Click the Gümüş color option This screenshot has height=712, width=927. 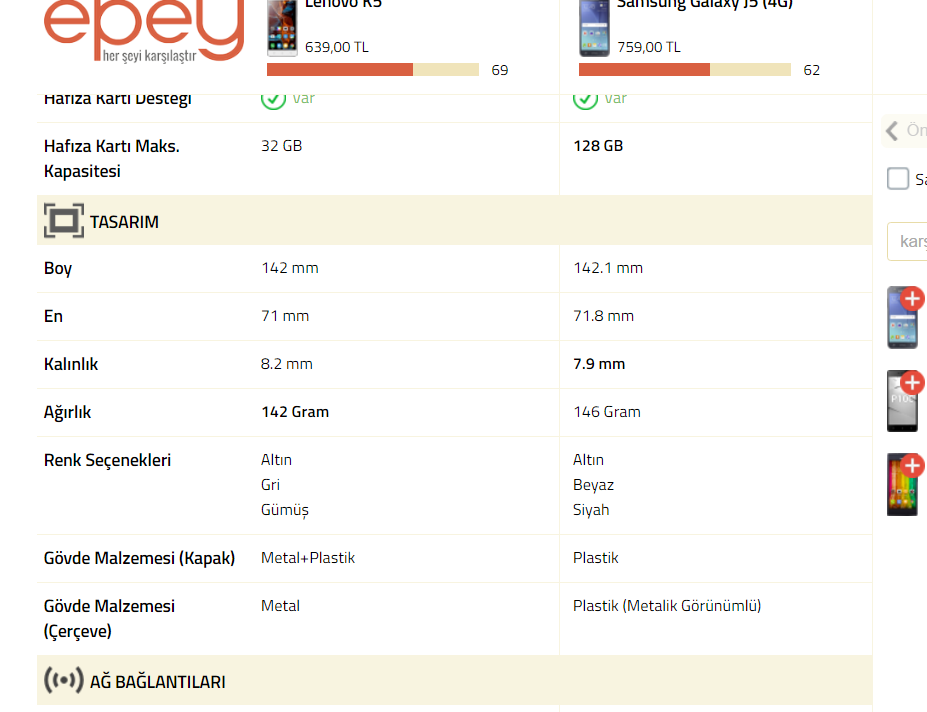(x=285, y=510)
